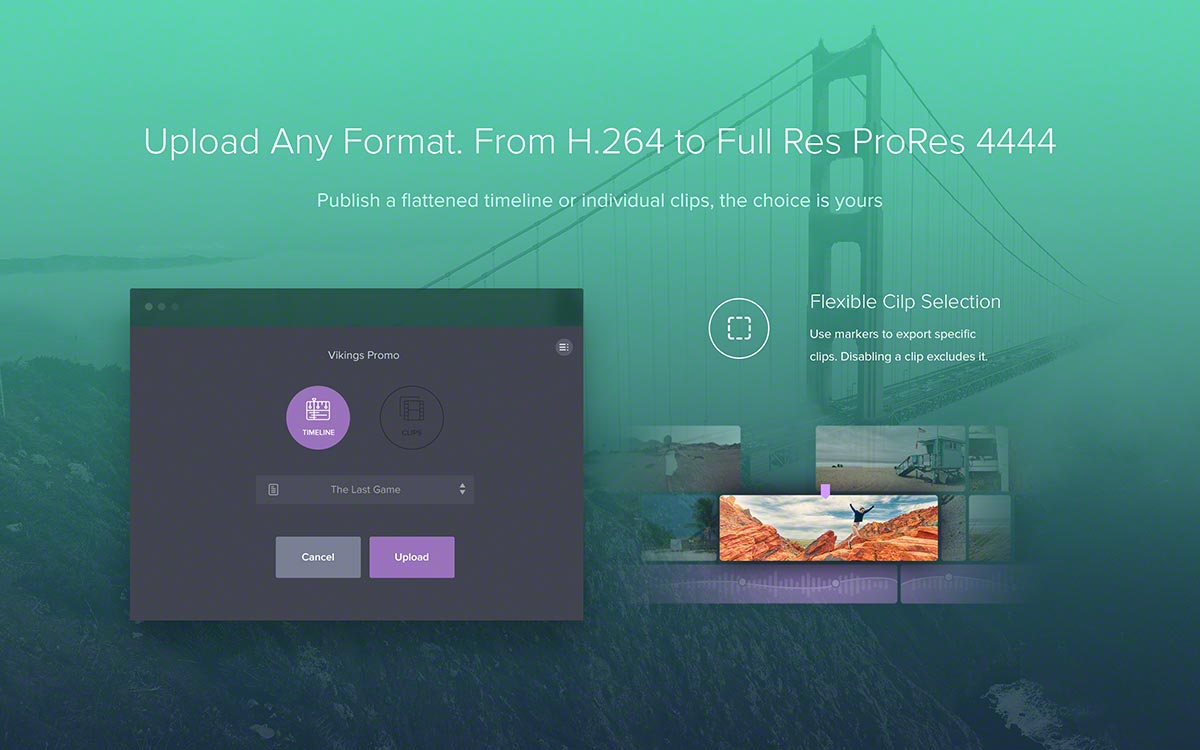The height and width of the screenshot is (750, 1200).
Task: Select the lifeguard tower clip thumbnail
Action: (x=891, y=459)
